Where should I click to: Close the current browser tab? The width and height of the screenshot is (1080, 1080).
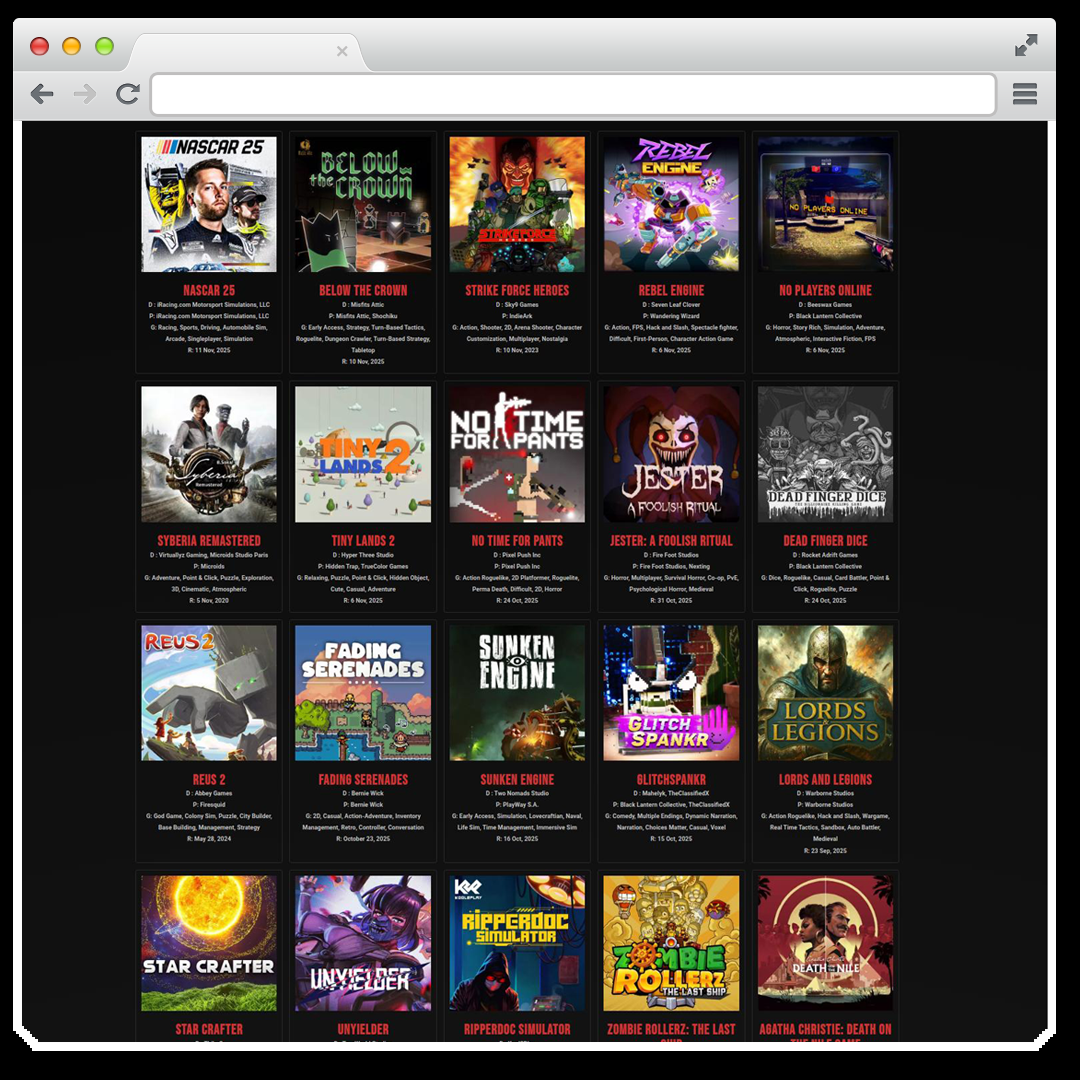[x=342, y=51]
